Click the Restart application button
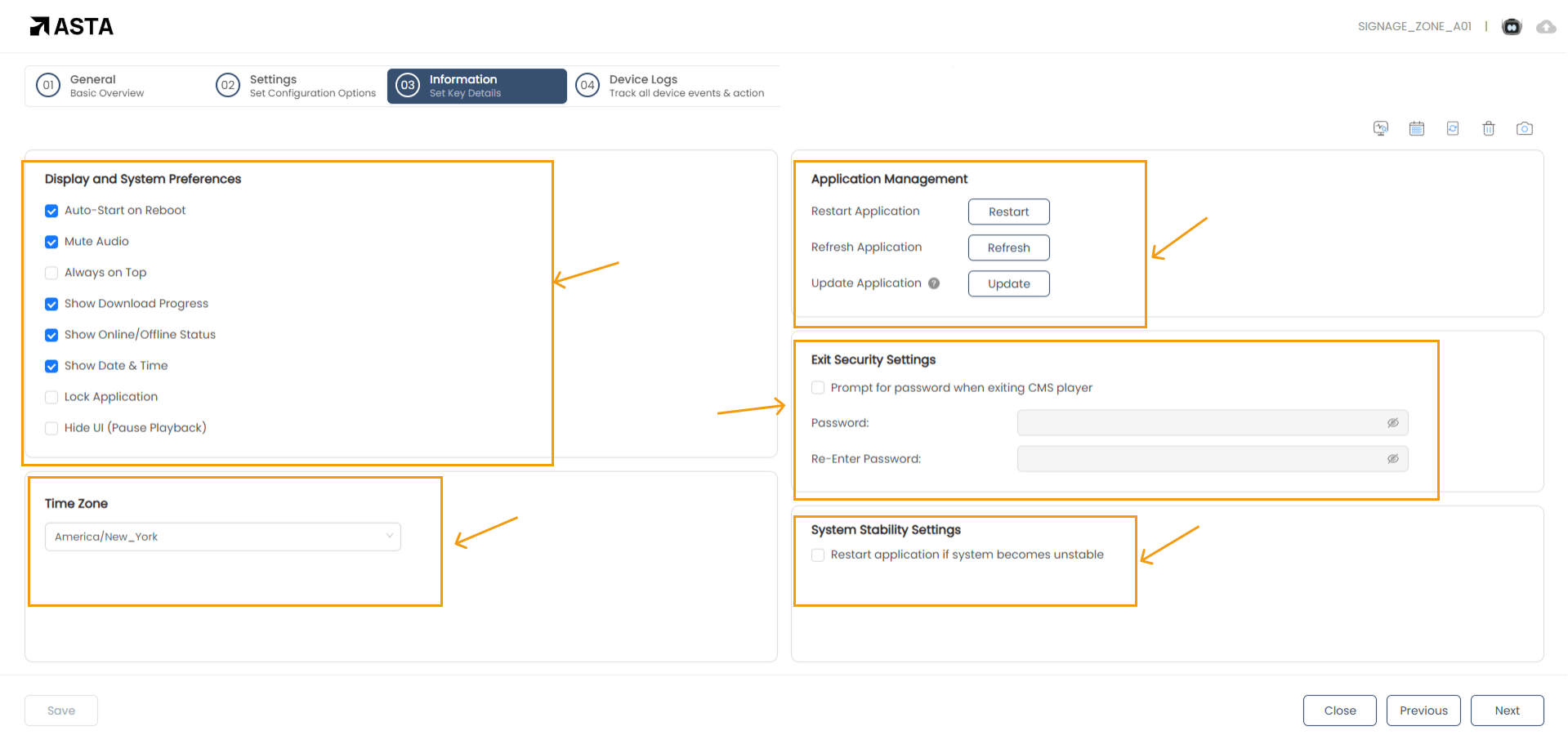The image size is (1568, 744). (x=1008, y=212)
